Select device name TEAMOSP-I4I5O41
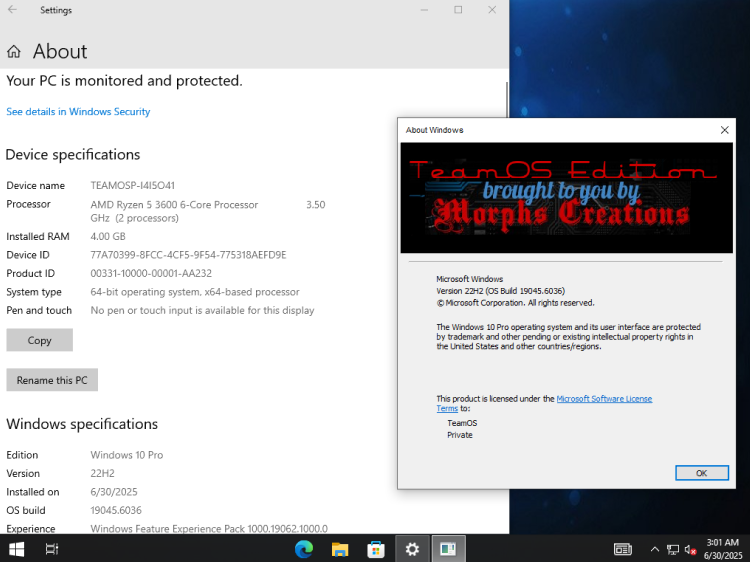The height and width of the screenshot is (562, 750). [x=132, y=186]
